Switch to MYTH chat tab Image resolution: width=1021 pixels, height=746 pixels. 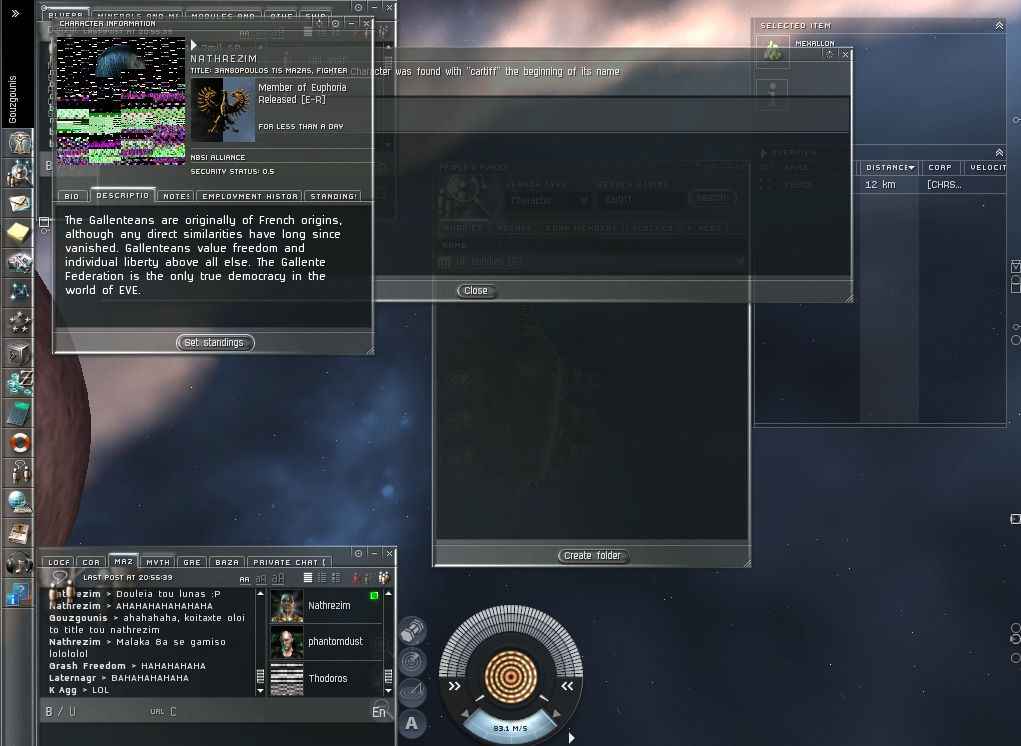(x=158, y=562)
